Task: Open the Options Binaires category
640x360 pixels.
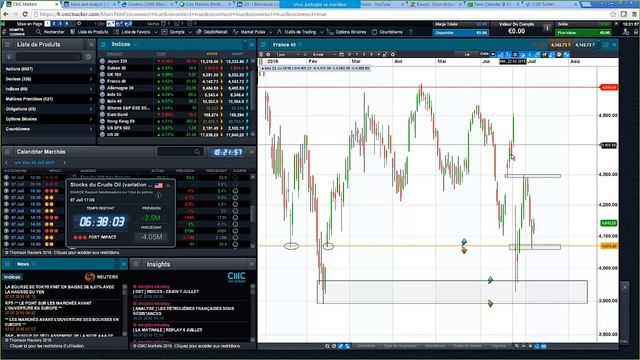Action: click(x=48, y=119)
